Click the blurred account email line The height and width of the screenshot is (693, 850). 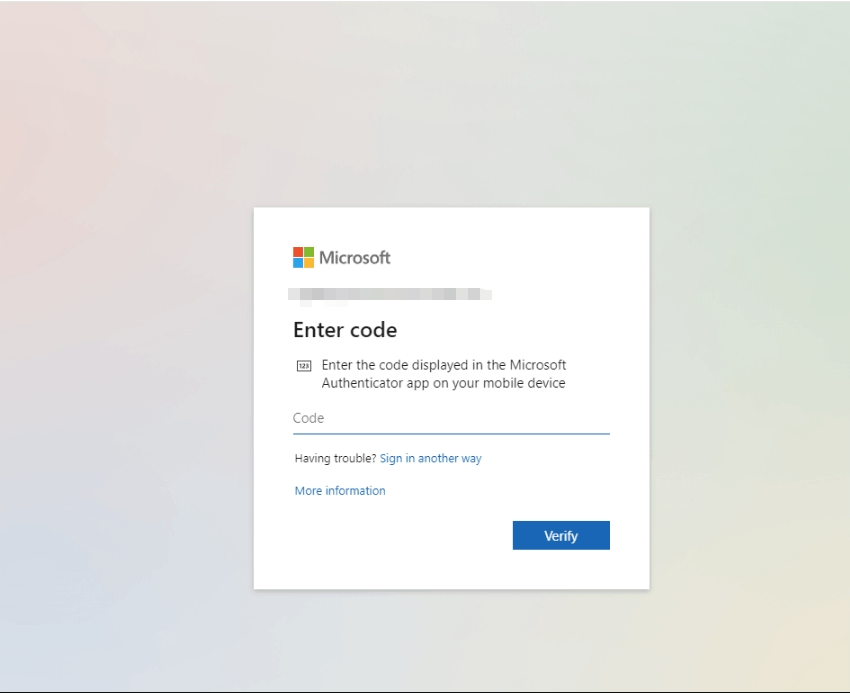coord(390,294)
